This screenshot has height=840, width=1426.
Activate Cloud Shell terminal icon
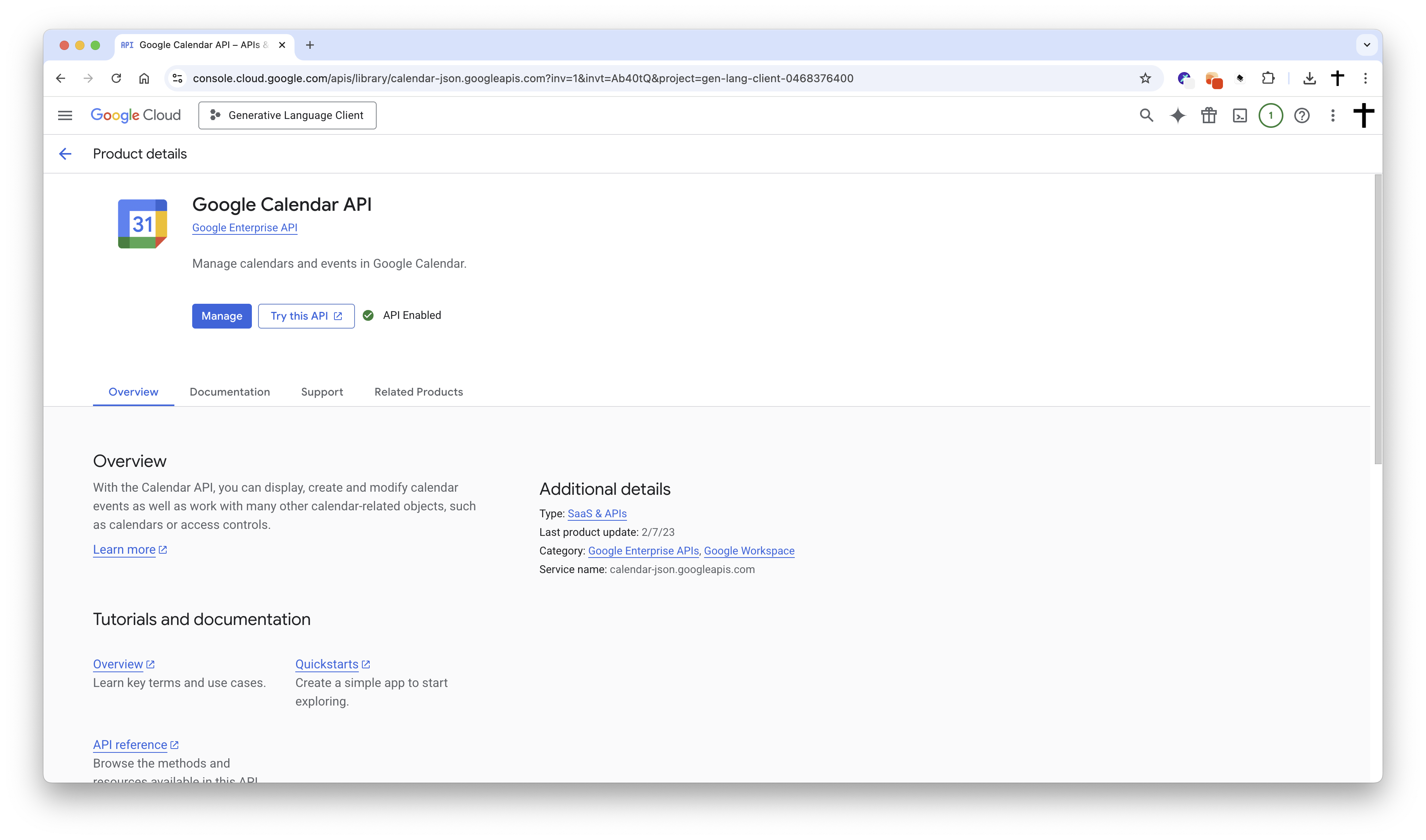click(x=1240, y=115)
